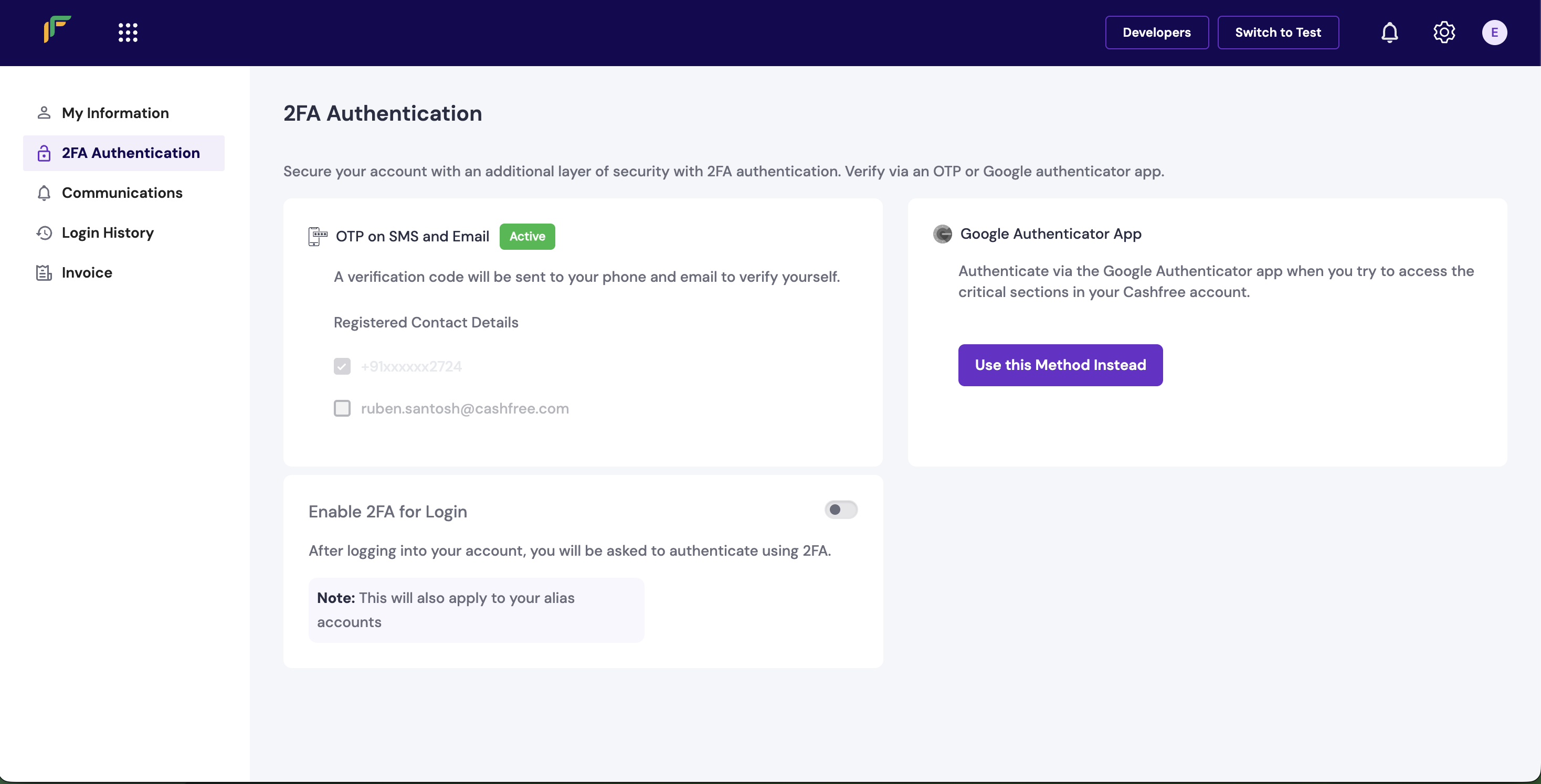Click the Google Authenticator App logo
Image resolution: width=1541 pixels, height=784 pixels.
943,234
